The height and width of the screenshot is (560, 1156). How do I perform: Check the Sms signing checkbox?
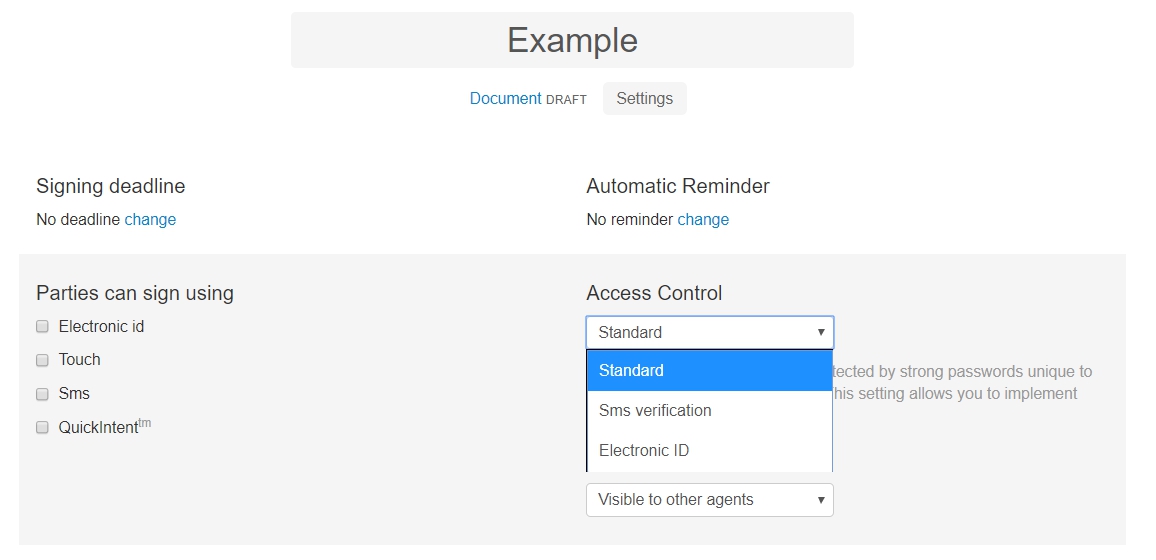click(42, 394)
